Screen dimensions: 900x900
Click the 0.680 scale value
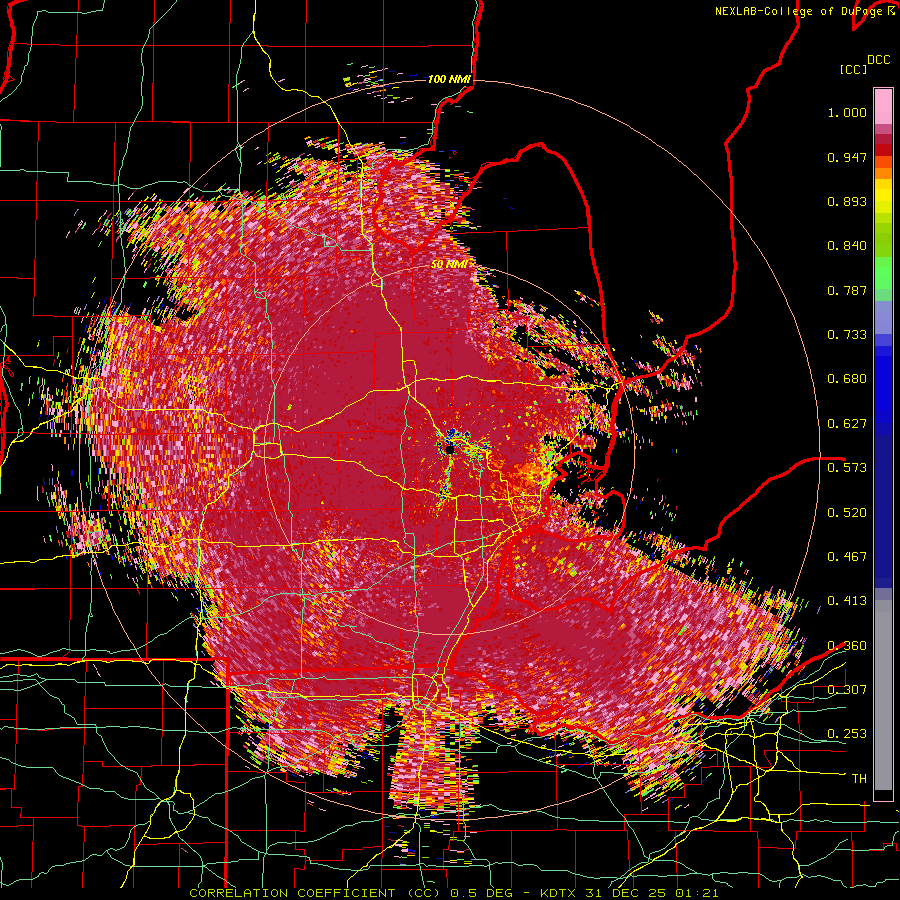(x=847, y=379)
